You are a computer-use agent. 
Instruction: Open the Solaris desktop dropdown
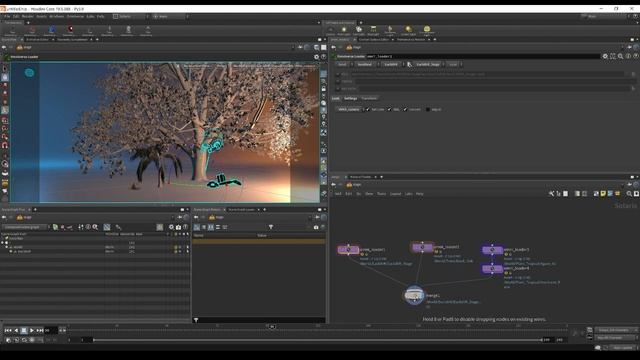130,16
